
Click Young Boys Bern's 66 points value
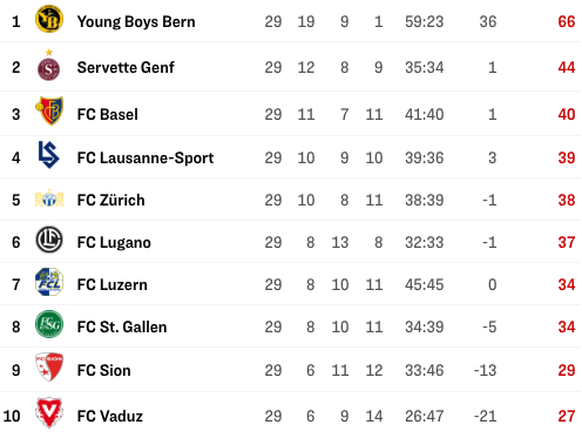coord(566,22)
